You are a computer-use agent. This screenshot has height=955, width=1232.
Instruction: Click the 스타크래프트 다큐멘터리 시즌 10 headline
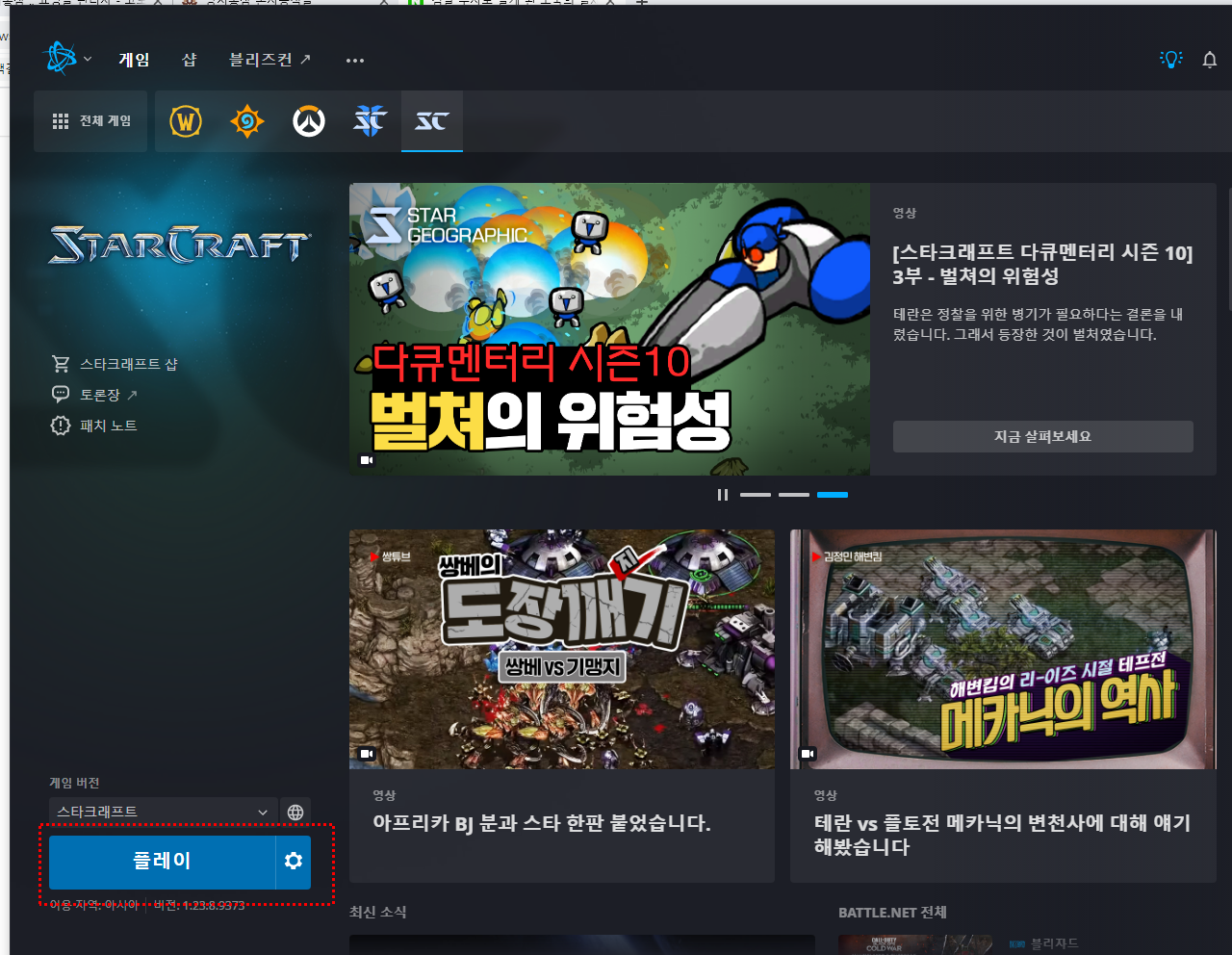click(1042, 264)
